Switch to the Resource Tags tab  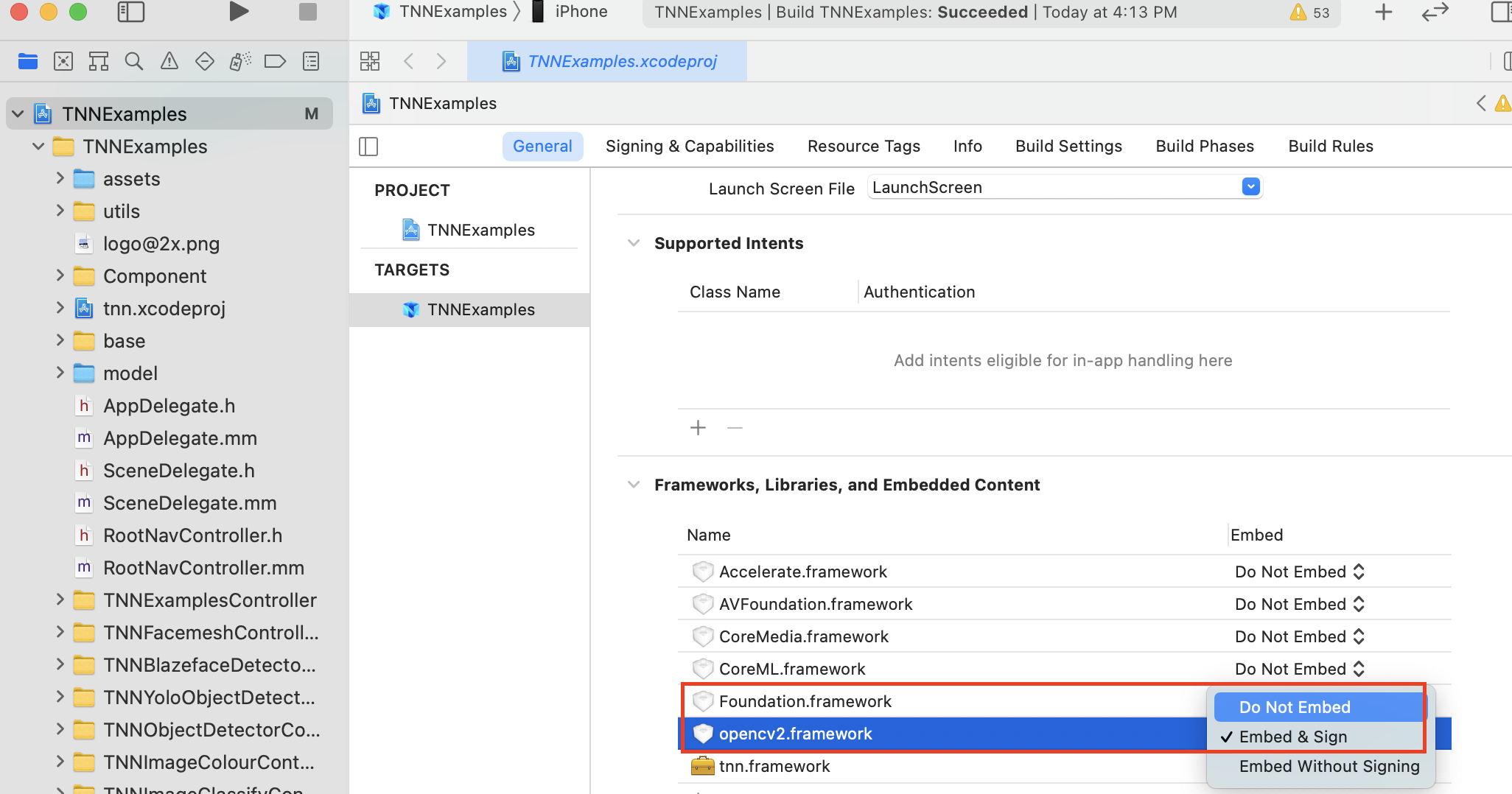coord(864,146)
